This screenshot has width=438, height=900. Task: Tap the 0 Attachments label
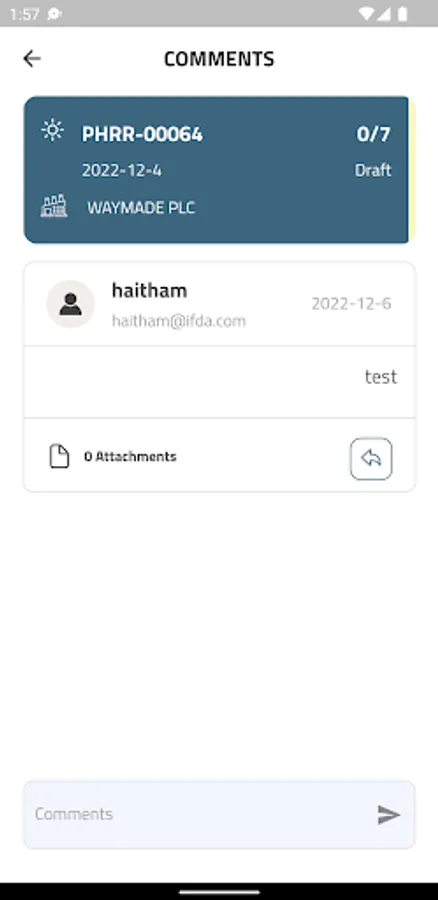pyautogui.click(x=130, y=457)
